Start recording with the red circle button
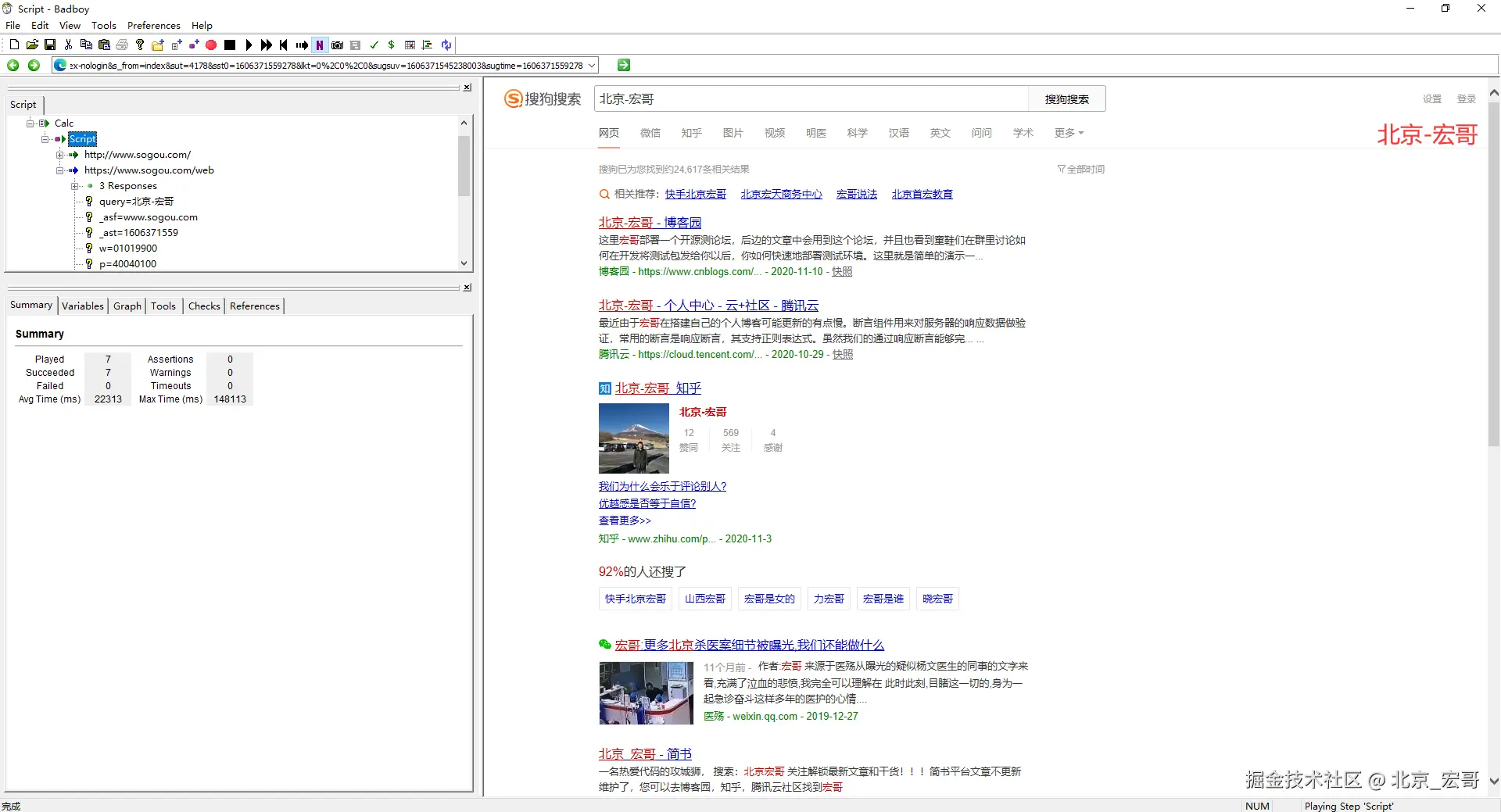This screenshot has height=812, width=1501. pyautogui.click(x=211, y=45)
